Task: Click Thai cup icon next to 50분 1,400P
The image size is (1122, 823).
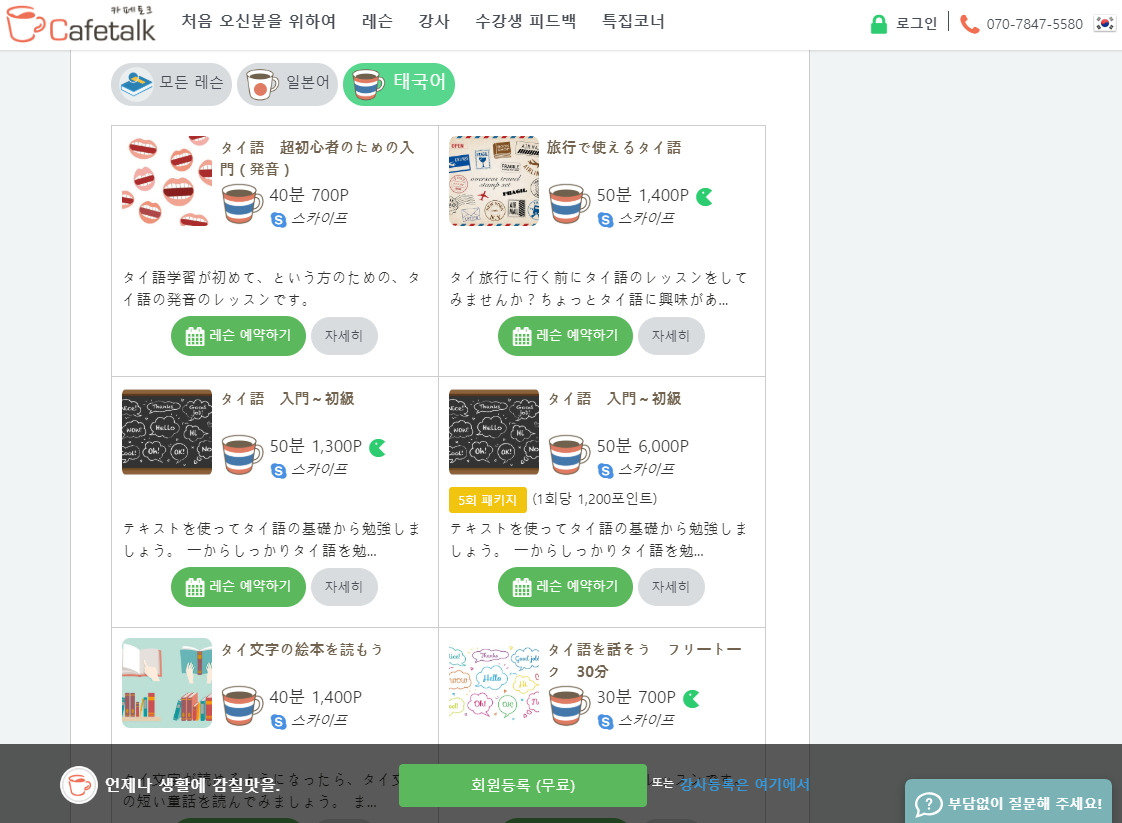Action: tap(569, 204)
